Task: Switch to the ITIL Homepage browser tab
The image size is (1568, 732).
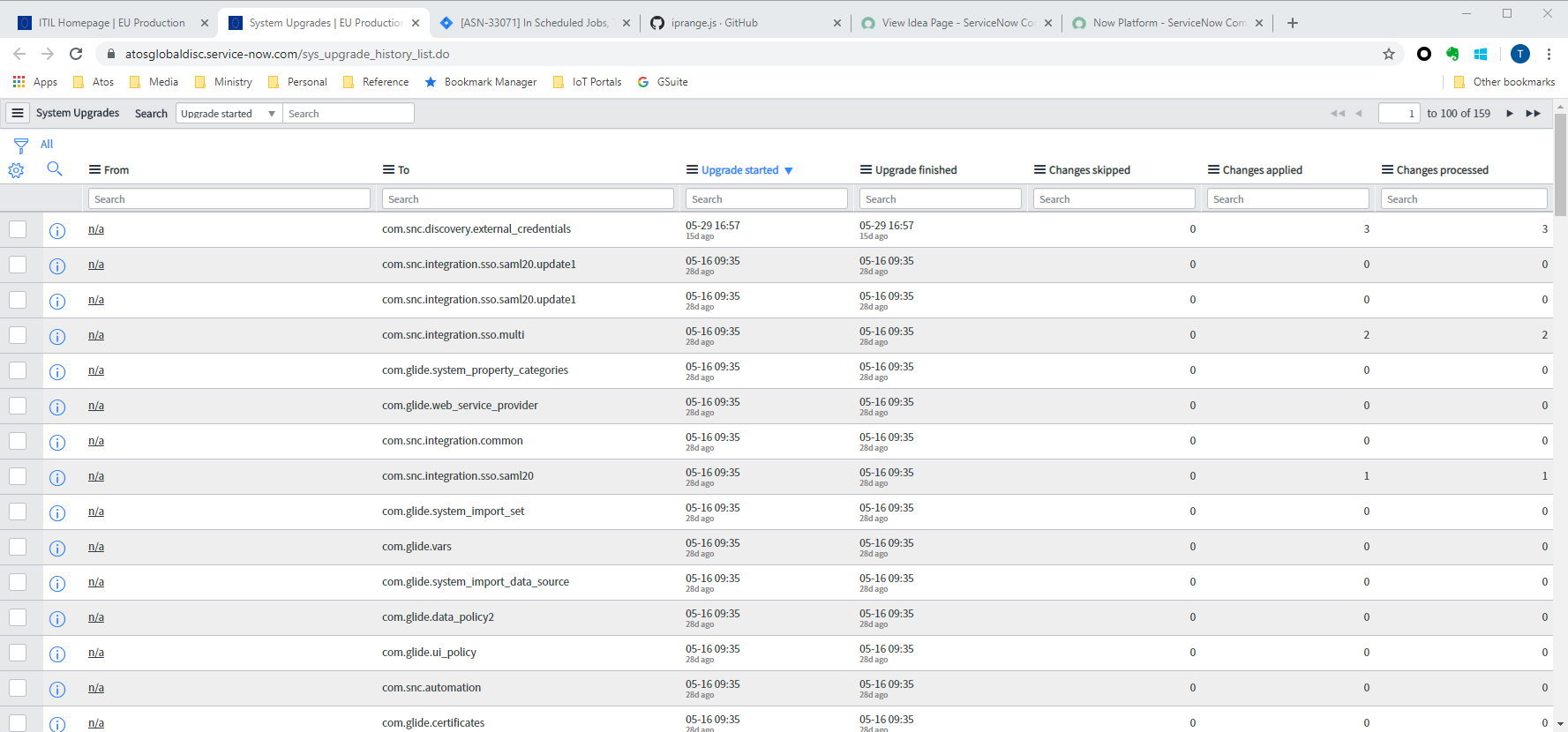Action: pos(111,23)
